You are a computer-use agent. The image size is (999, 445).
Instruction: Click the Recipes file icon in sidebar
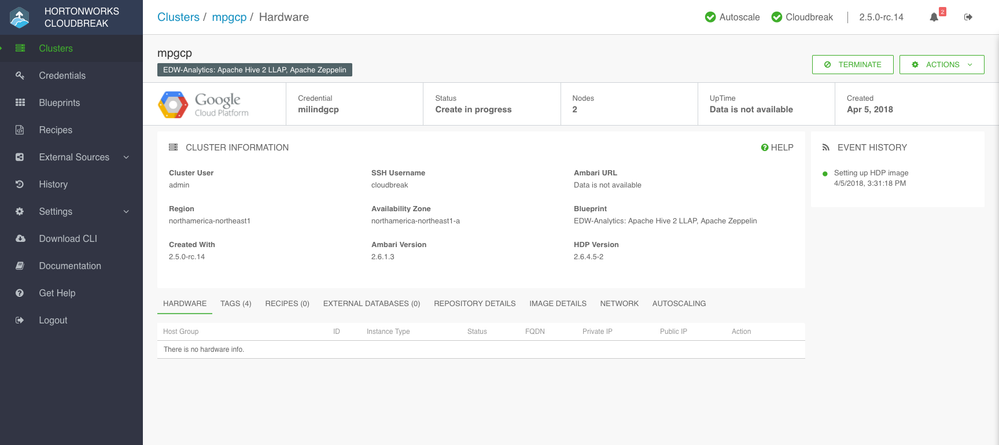coord(20,130)
